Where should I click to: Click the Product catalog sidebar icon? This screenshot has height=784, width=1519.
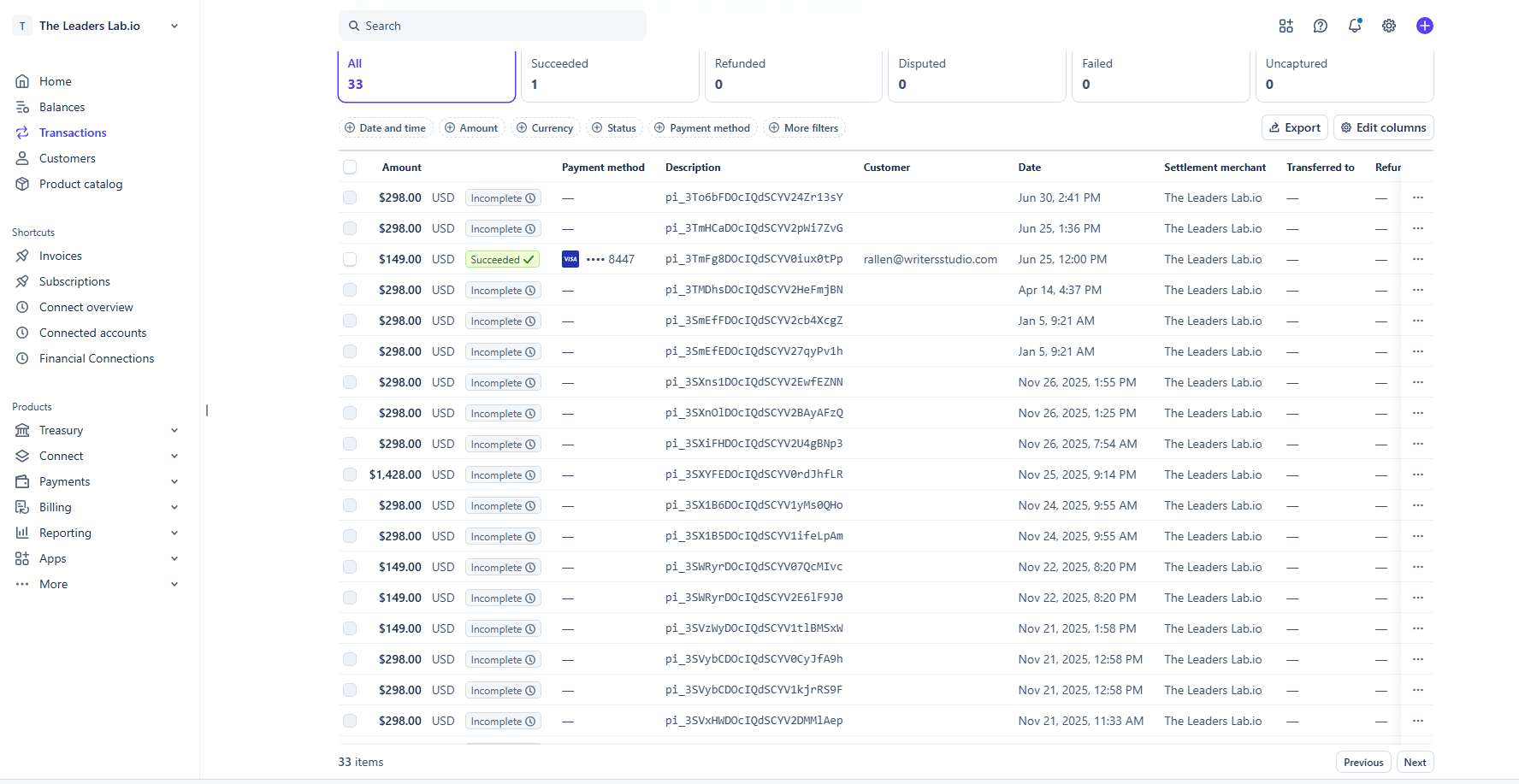pyautogui.click(x=22, y=184)
